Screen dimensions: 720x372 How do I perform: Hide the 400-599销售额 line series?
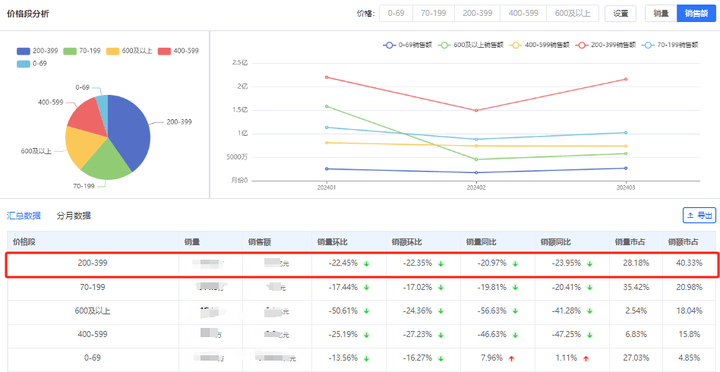coord(540,45)
